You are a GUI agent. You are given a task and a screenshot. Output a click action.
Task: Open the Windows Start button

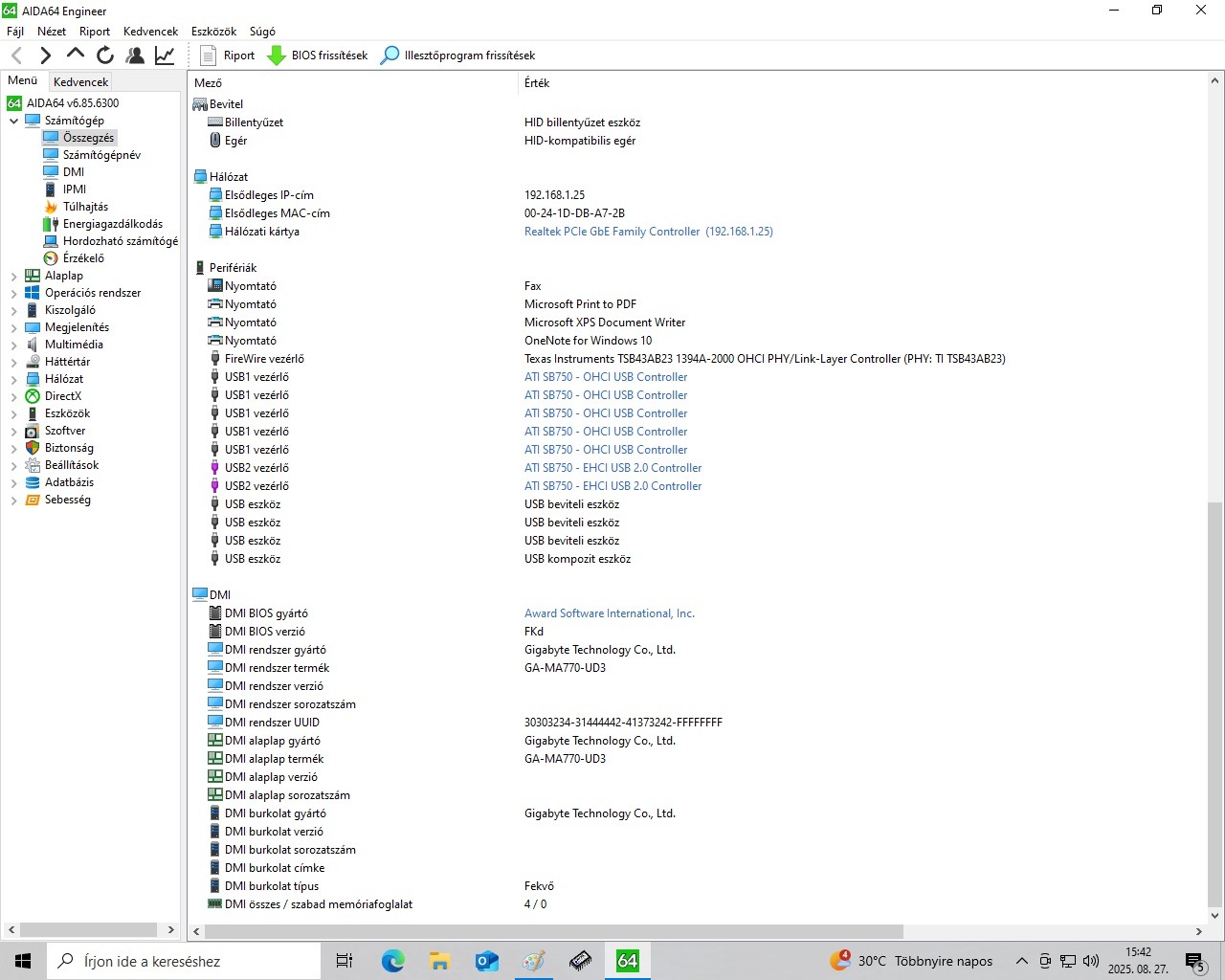(x=23, y=961)
